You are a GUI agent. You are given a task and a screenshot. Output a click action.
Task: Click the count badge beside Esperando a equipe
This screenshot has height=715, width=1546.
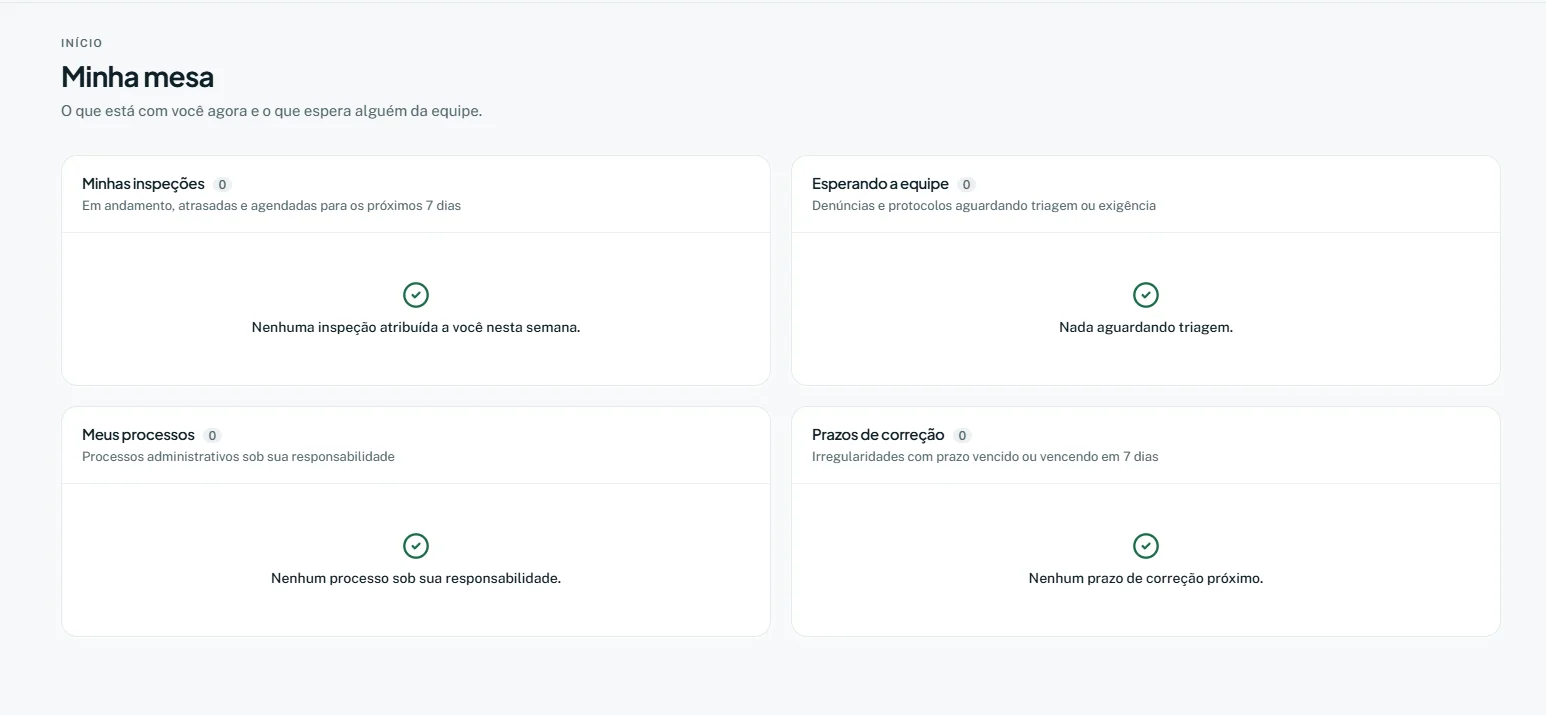(966, 185)
